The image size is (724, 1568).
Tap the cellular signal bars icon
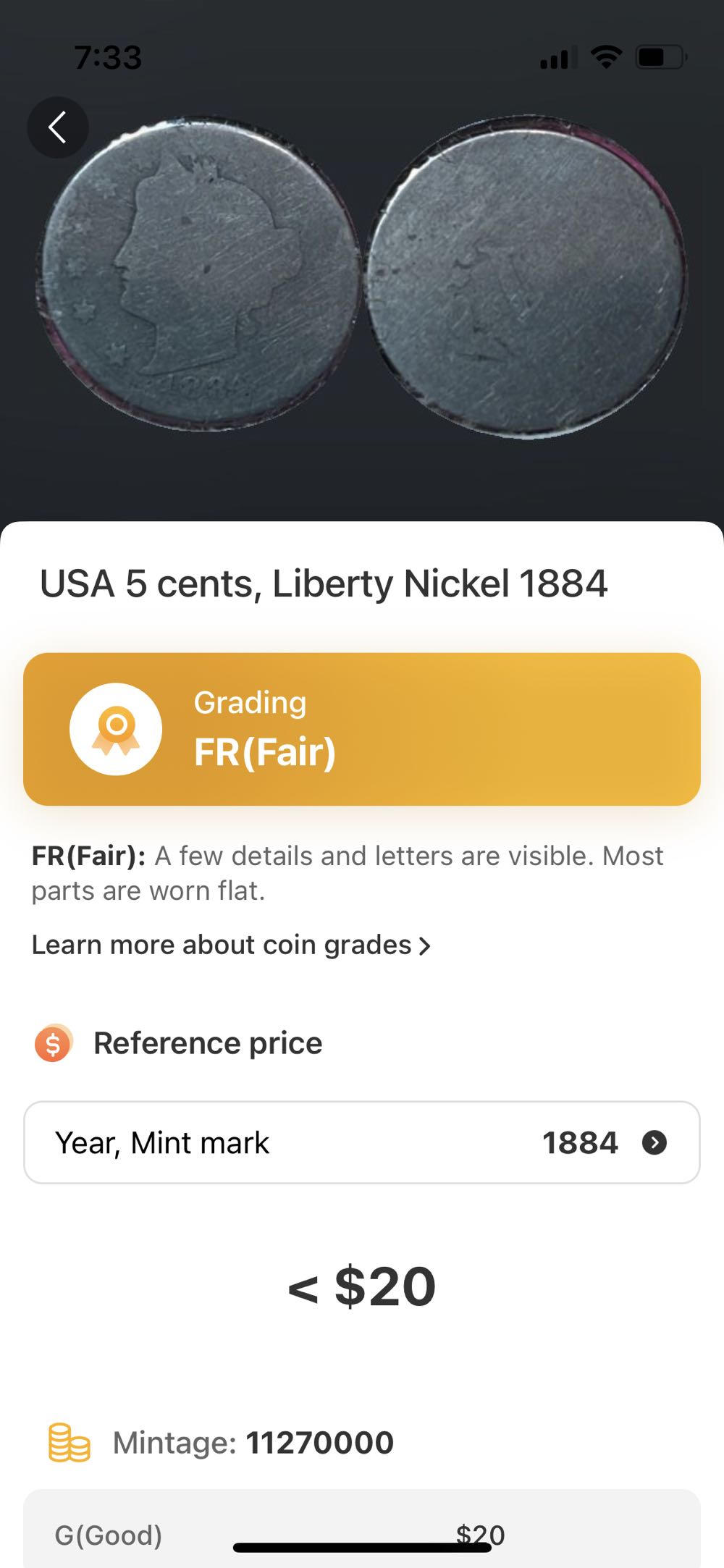coord(558,57)
